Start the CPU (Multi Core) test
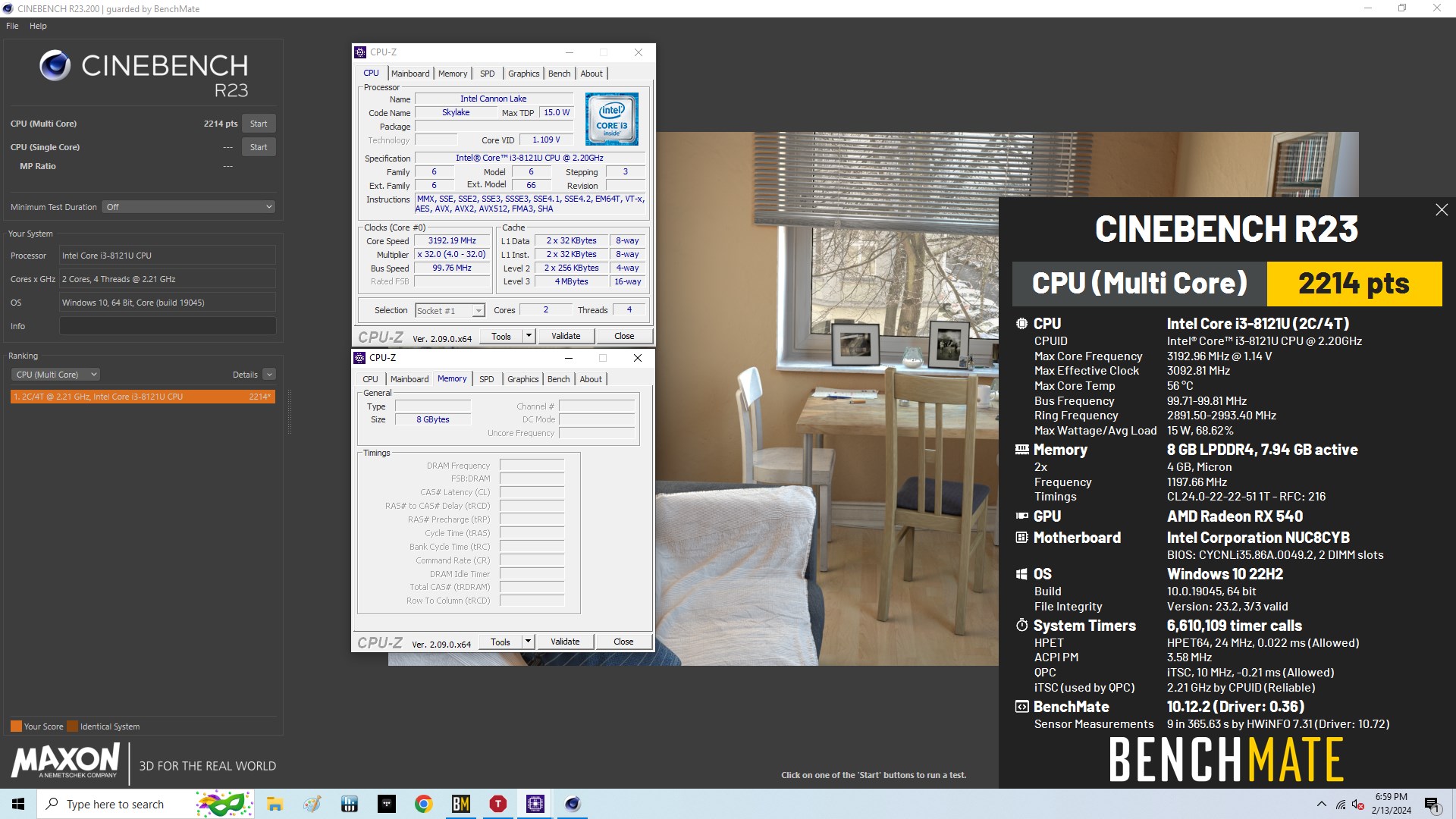Screen dimensions: 1456x819 point(259,124)
